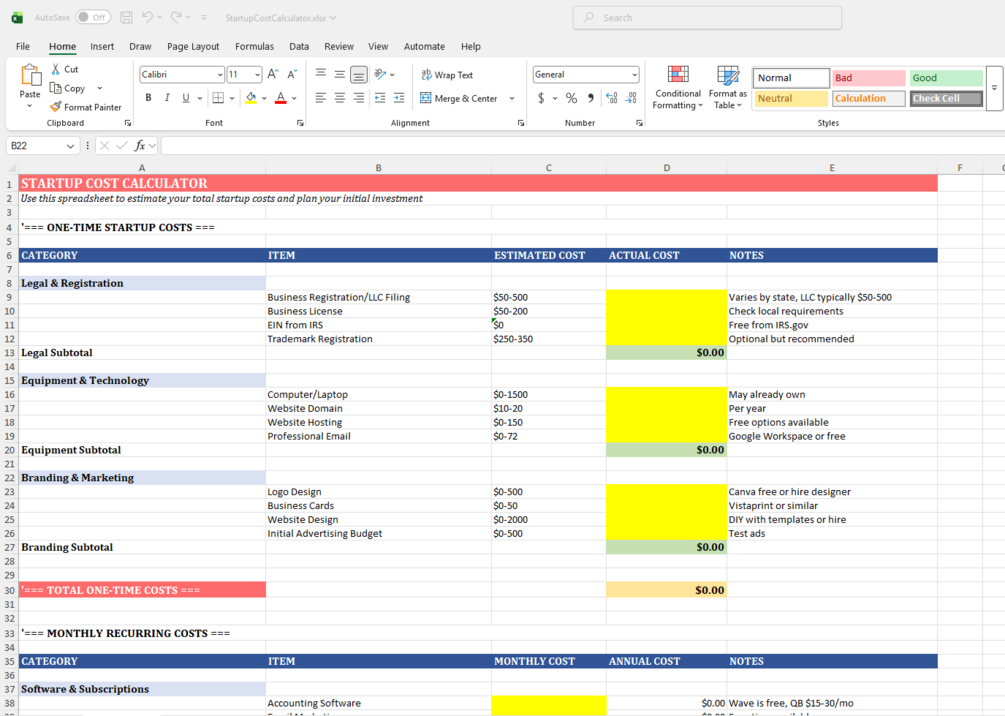Toggle Bold formatting
This screenshot has height=716, width=1005.
click(x=149, y=97)
